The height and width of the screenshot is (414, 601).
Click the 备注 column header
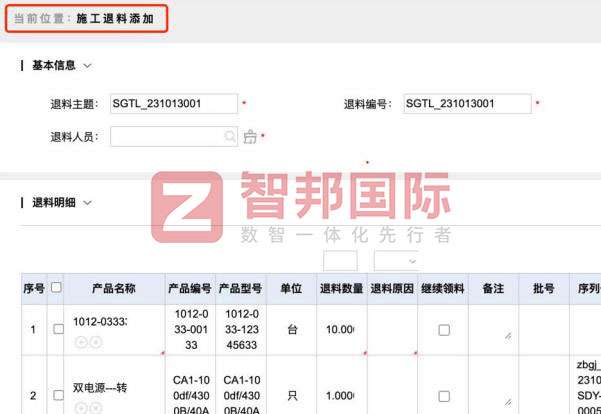tap(493, 288)
